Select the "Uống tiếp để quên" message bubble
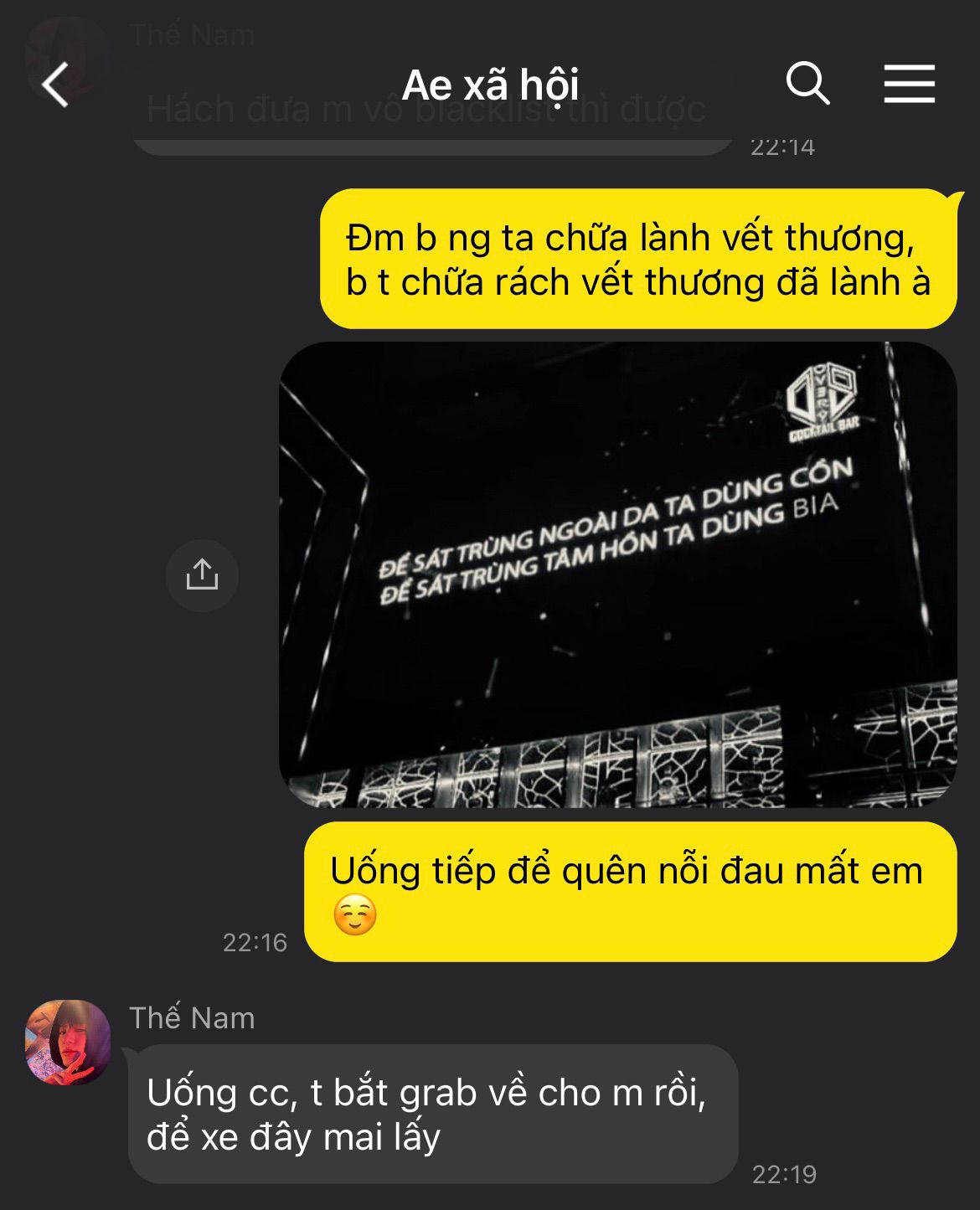This screenshot has height=1210, width=980. (630, 892)
